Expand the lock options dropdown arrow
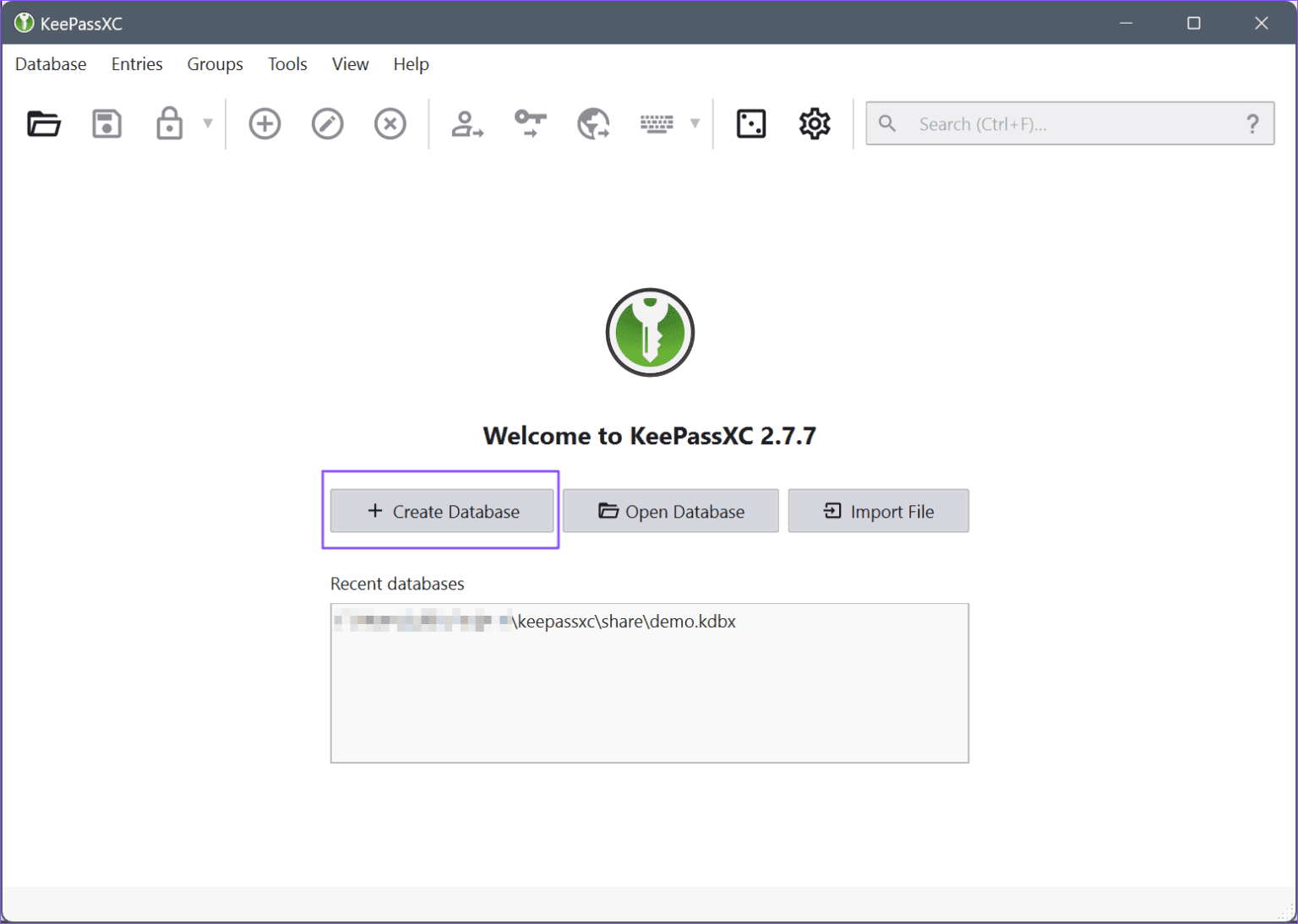The image size is (1298, 924). point(208,123)
